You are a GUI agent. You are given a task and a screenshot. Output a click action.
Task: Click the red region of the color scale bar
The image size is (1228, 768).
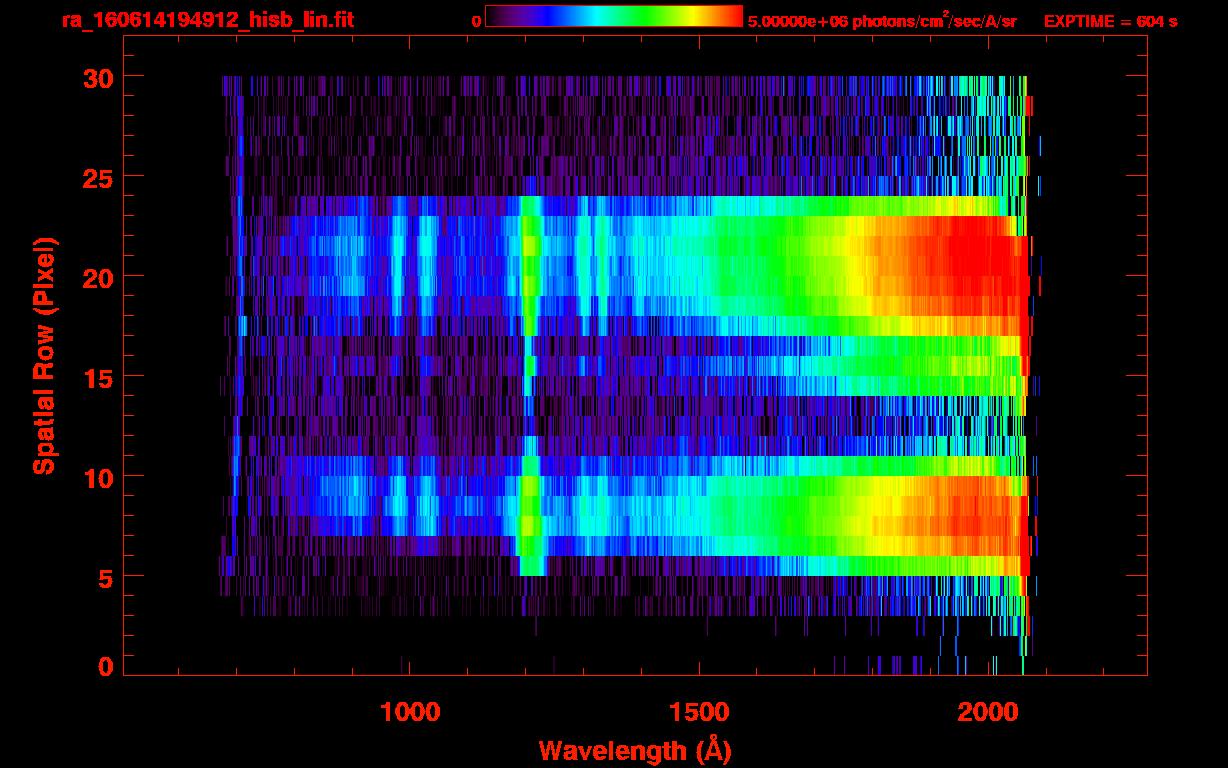732,17
